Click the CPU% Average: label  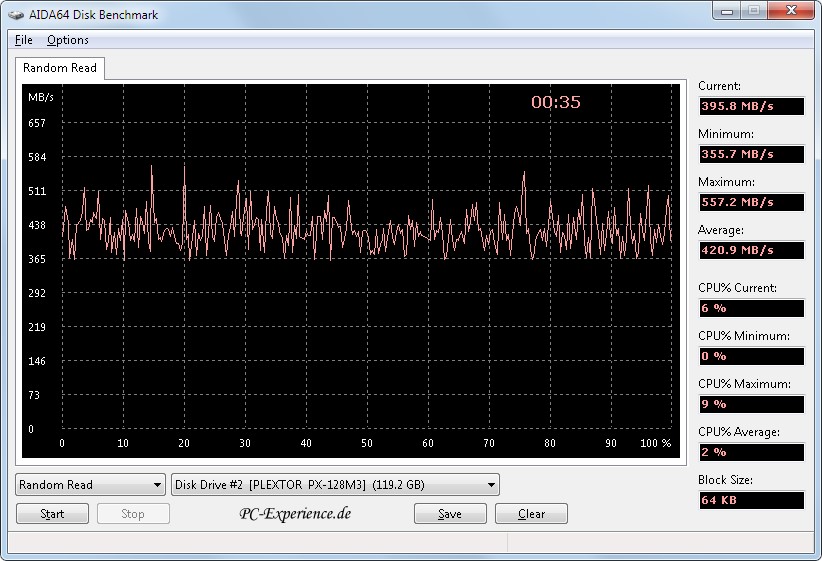coord(739,432)
